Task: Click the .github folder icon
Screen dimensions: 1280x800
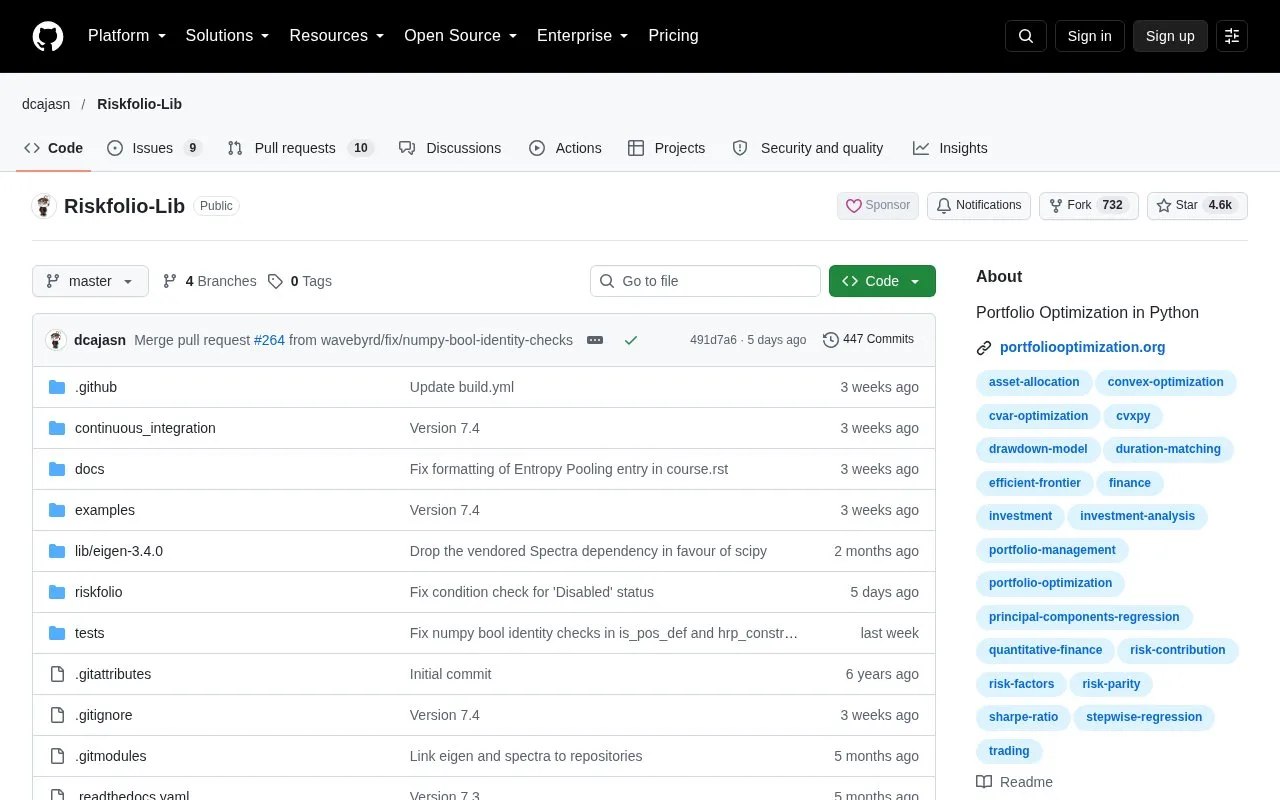Action: [x=57, y=387]
